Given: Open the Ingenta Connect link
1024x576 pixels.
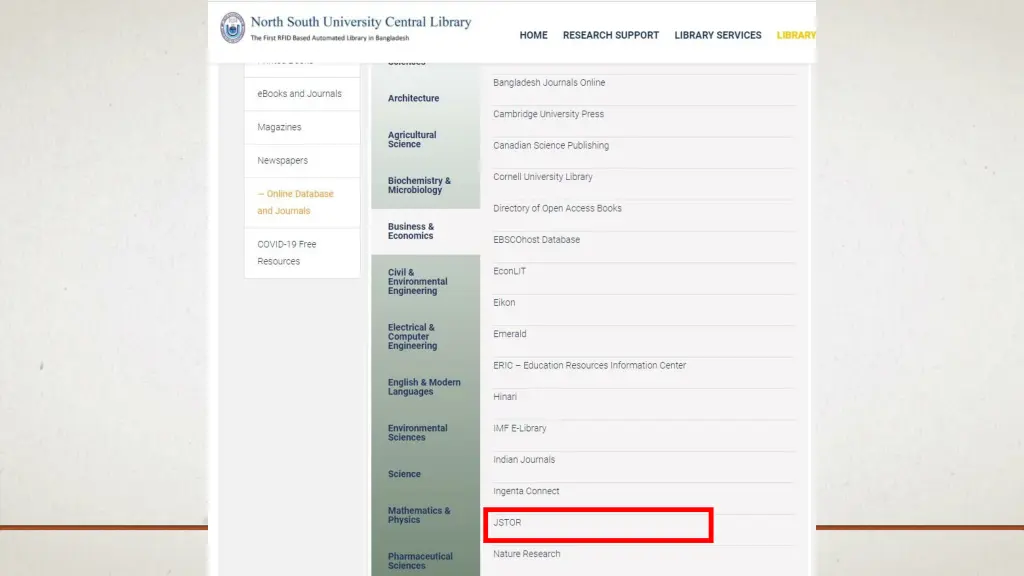Looking at the screenshot, I should [526, 491].
